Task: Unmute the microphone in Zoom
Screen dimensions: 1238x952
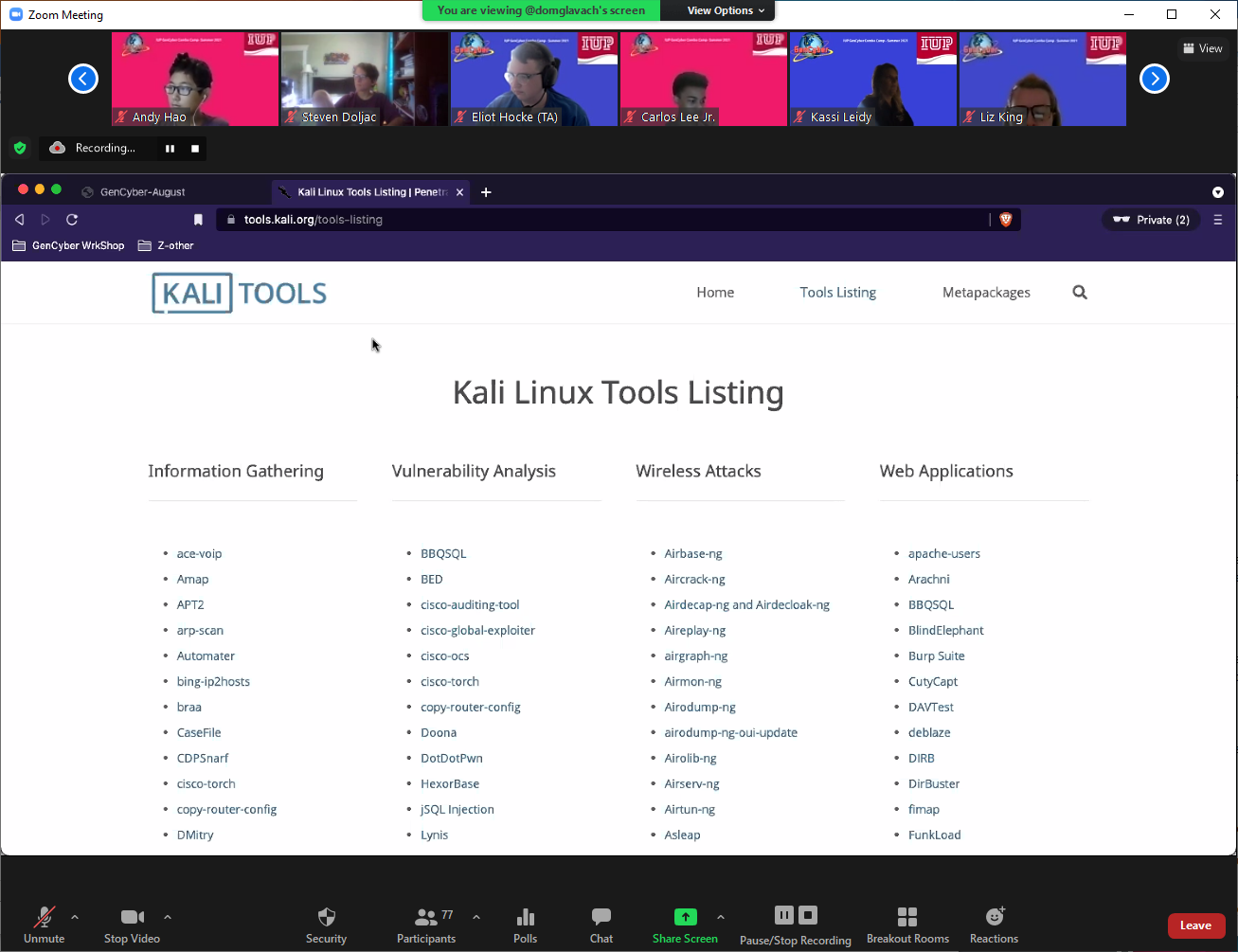Action: click(44, 925)
